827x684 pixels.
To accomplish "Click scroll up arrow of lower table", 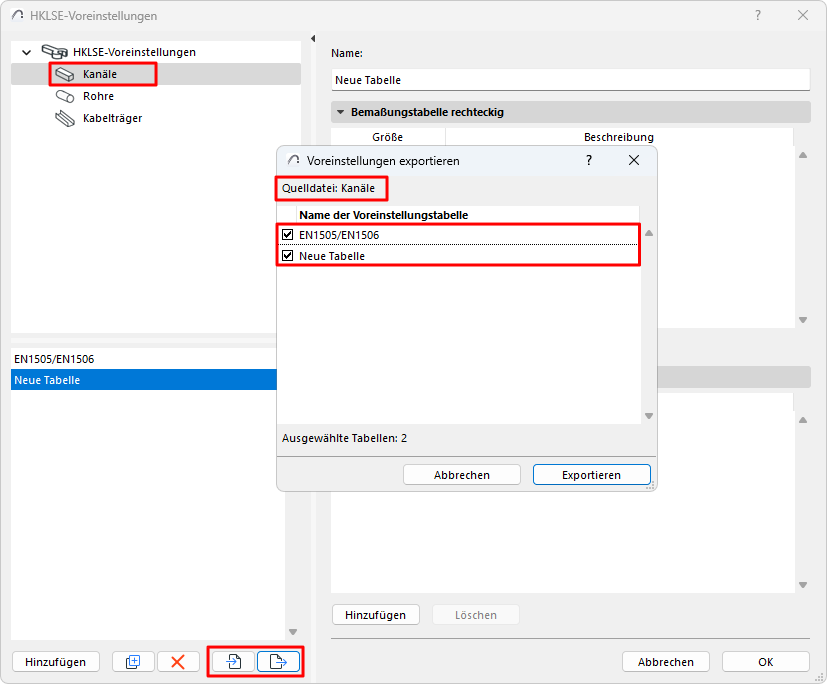I will [803, 420].
